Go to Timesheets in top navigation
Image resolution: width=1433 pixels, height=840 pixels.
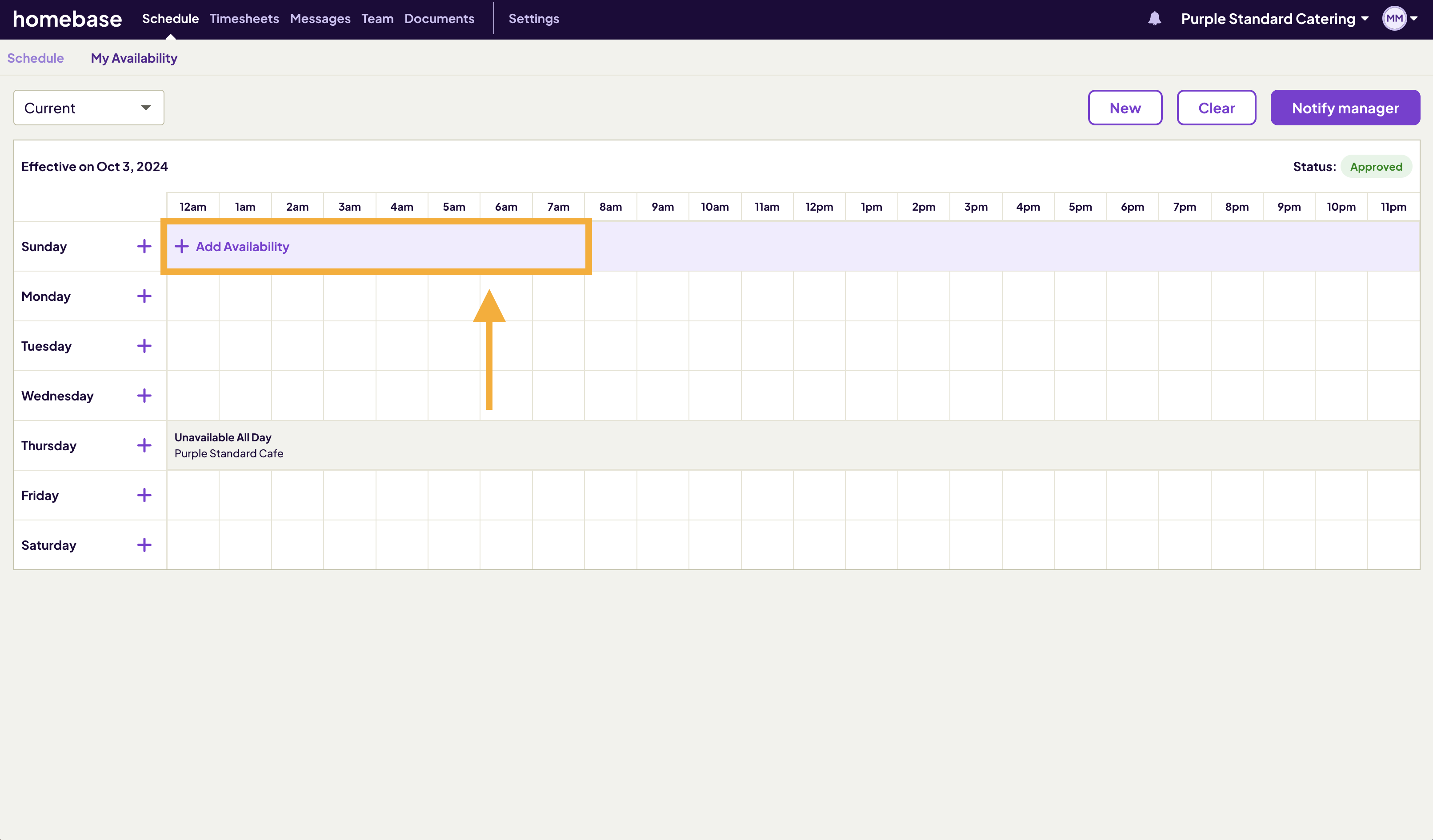[x=244, y=19]
